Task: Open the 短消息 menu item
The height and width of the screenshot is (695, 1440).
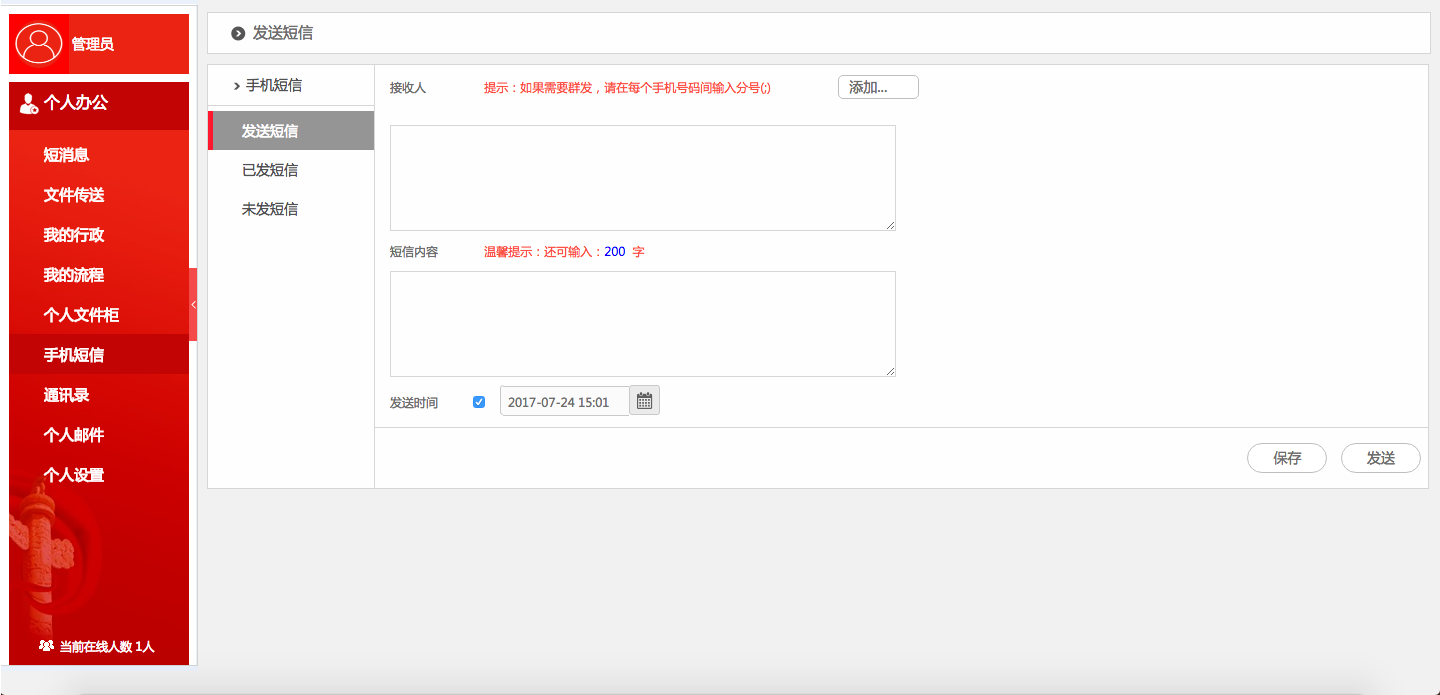Action: (x=68, y=155)
